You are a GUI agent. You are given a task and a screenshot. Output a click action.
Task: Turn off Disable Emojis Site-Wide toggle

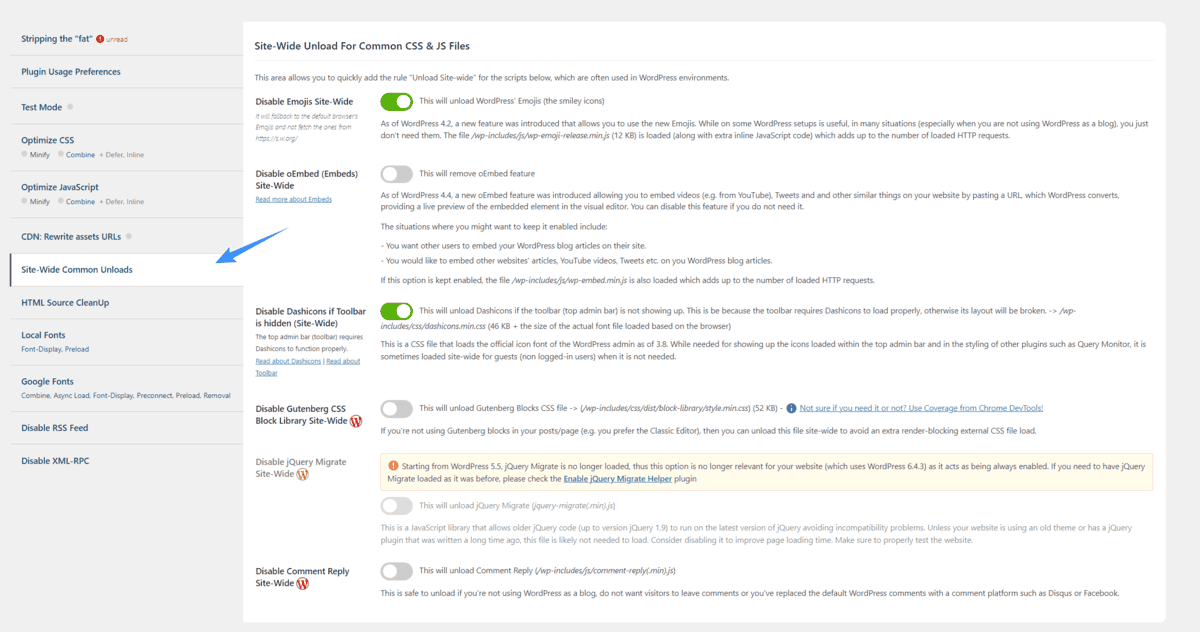(x=396, y=101)
